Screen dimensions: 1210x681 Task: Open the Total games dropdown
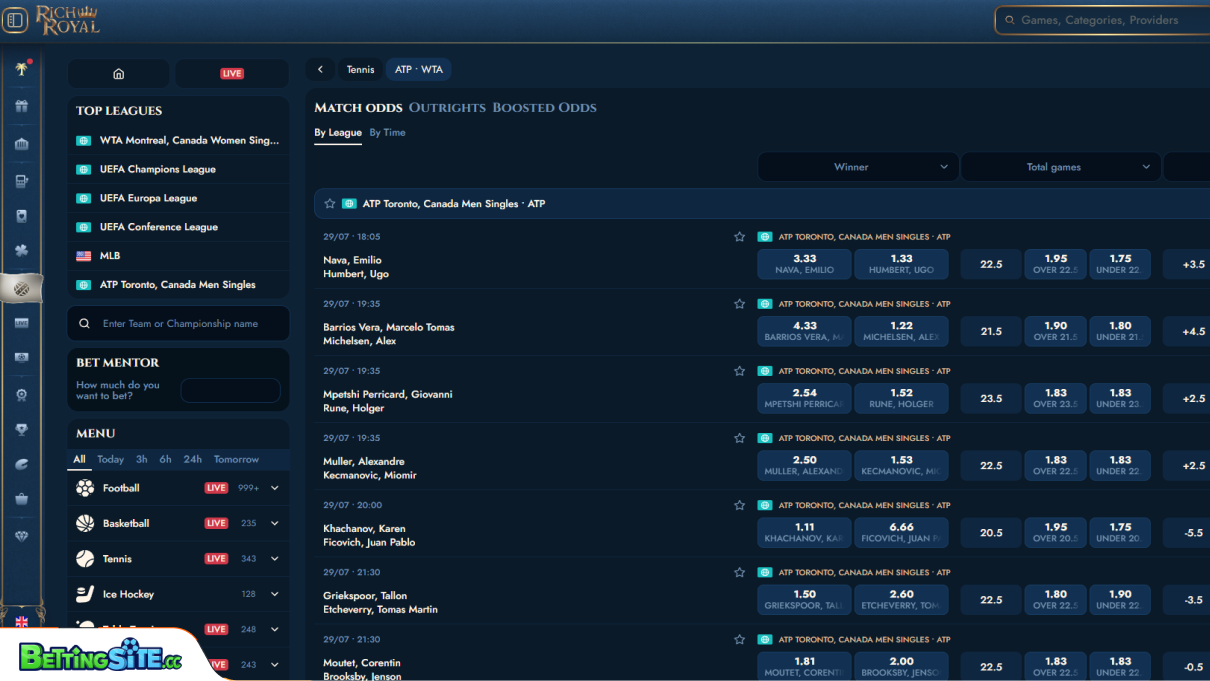click(1060, 166)
